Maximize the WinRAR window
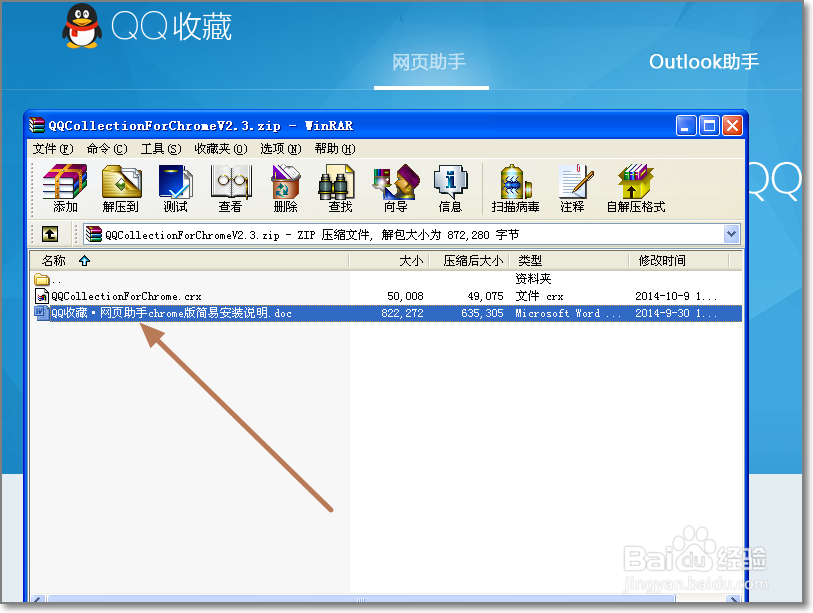 pos(709,126)
